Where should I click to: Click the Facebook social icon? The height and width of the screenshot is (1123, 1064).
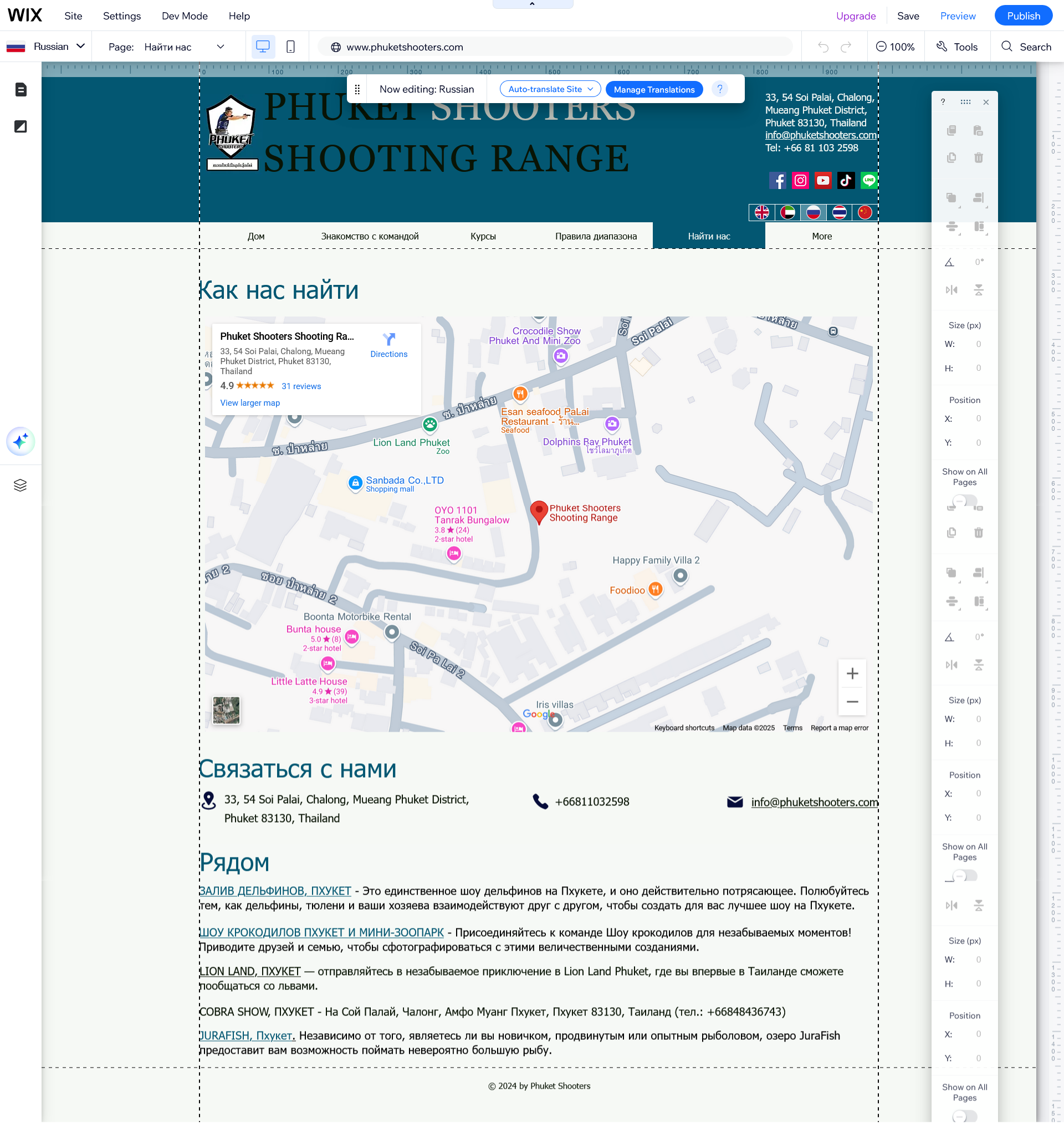(777, 180)
